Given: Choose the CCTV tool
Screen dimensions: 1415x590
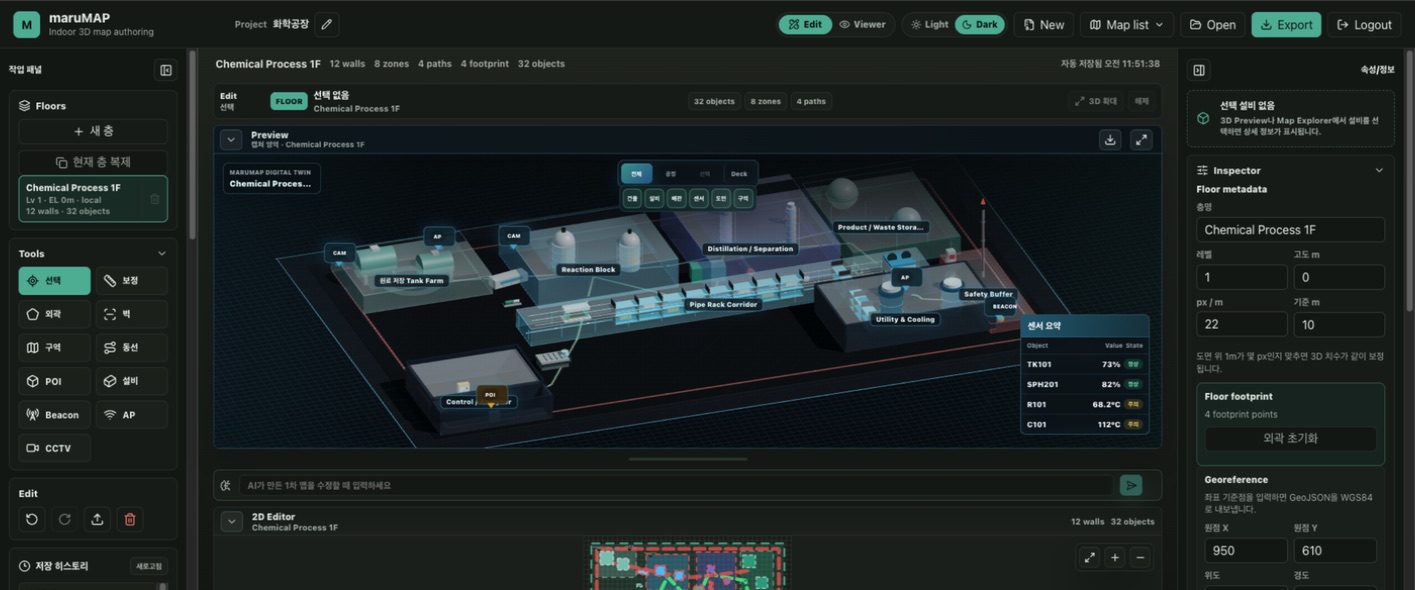Looking at the screenshot, I should point(54,448).
